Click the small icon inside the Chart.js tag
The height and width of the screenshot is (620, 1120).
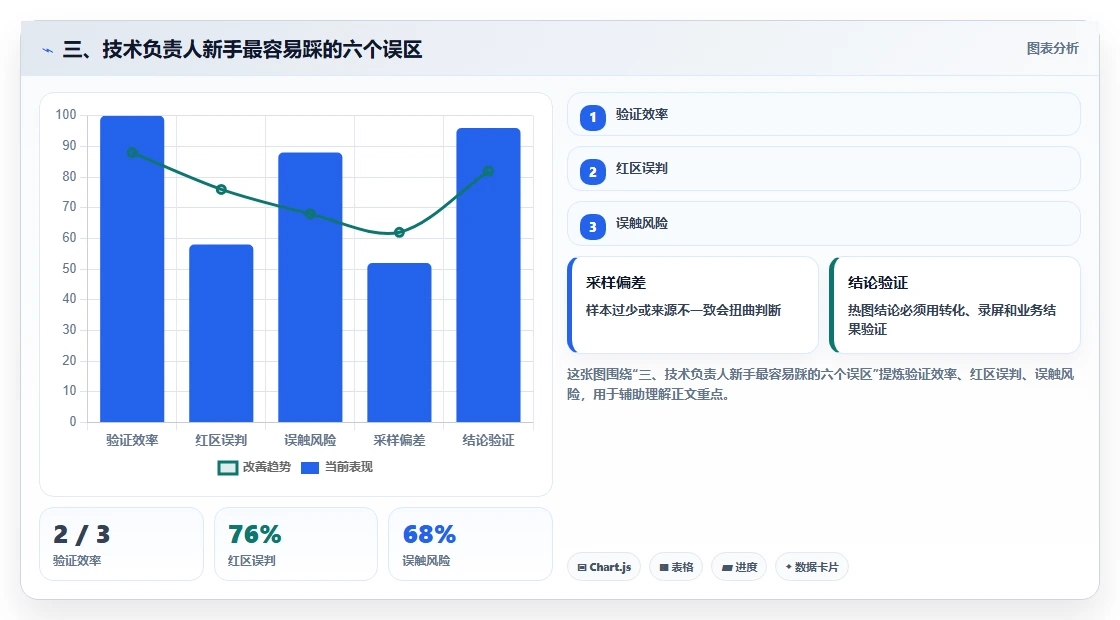click(x=582, y=567)
